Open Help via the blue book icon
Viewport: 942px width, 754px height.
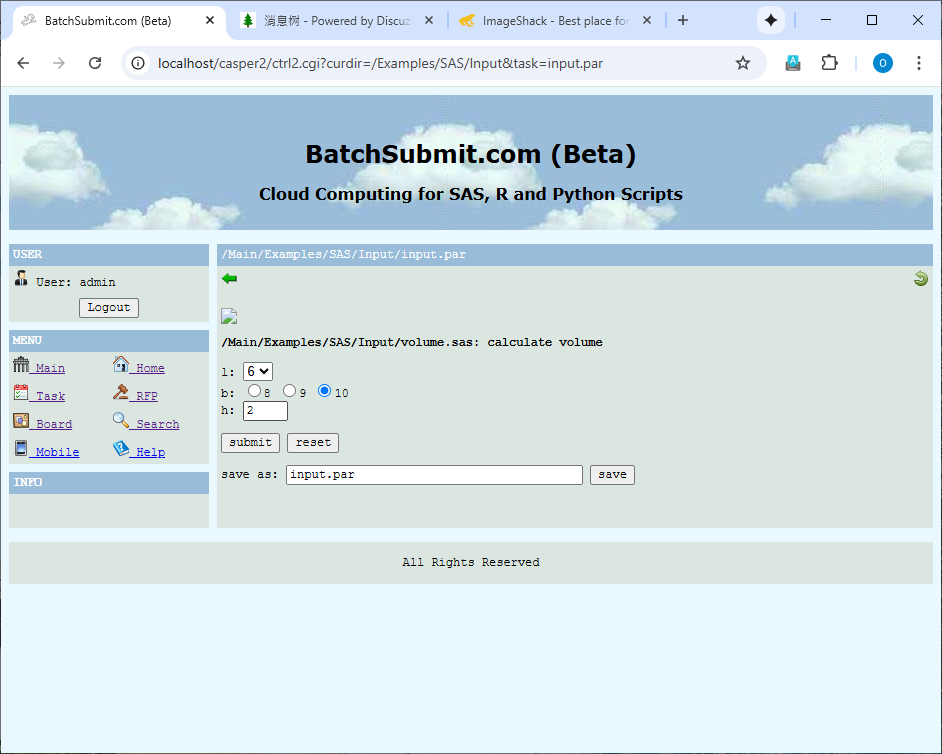(122, 450)
